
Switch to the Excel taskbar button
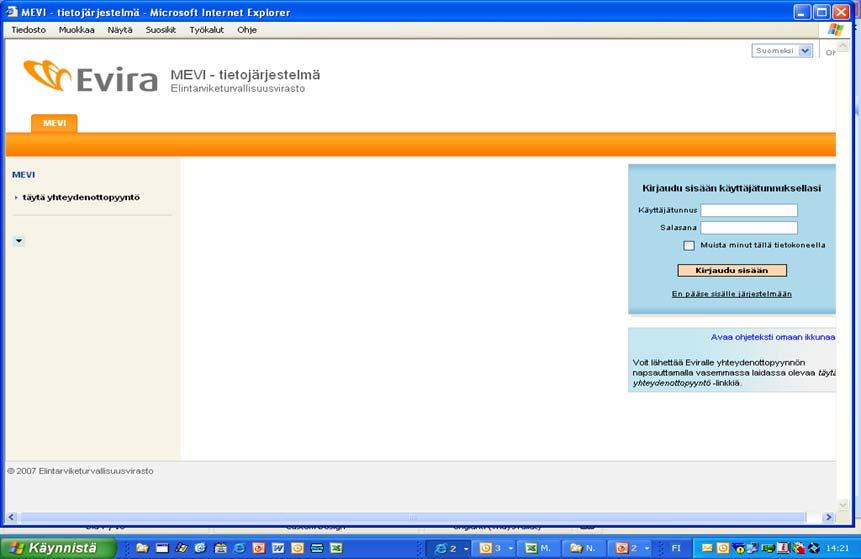tap(538, 548)
